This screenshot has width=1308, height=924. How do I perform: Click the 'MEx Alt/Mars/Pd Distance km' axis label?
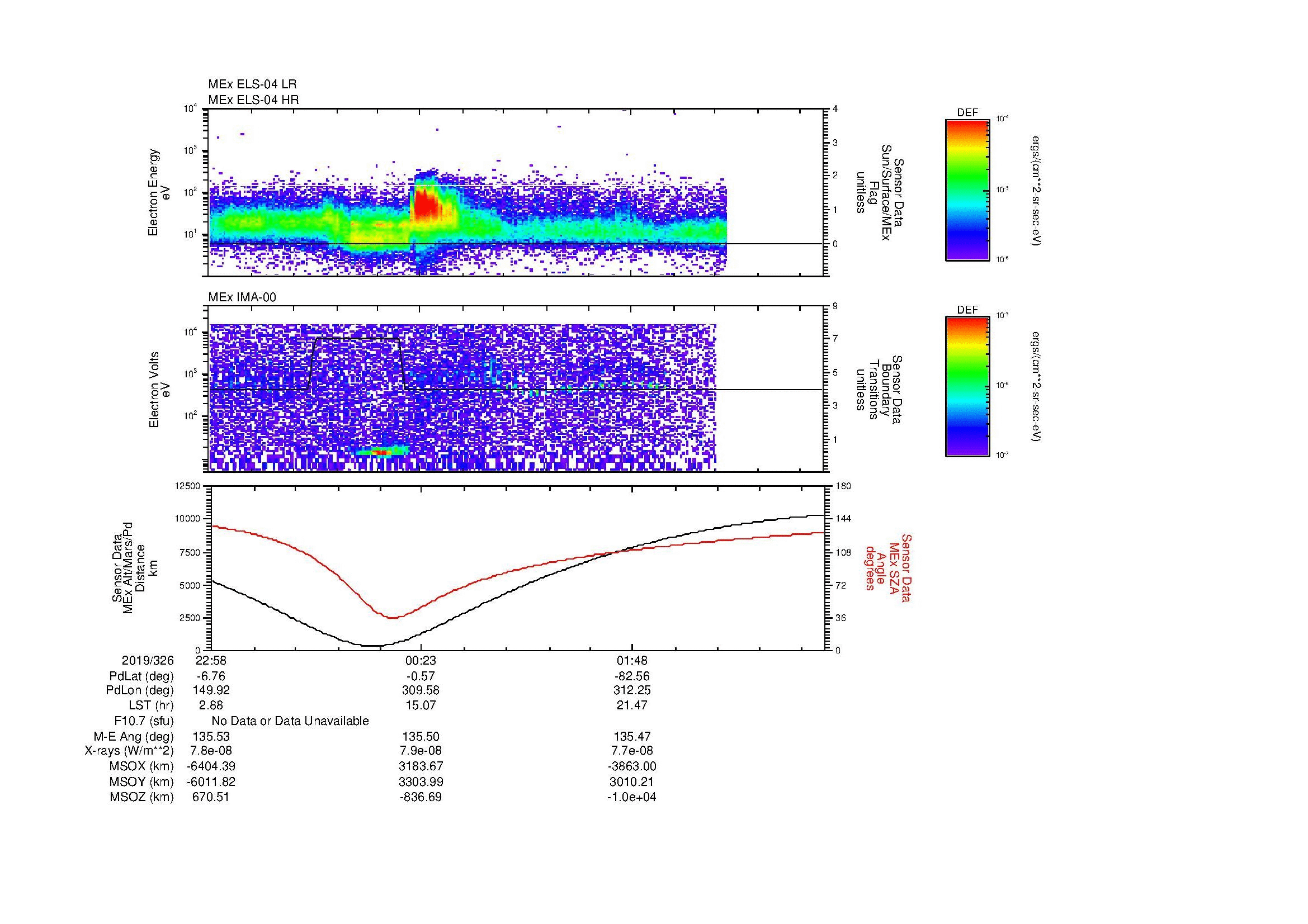(x=134, y=567)
